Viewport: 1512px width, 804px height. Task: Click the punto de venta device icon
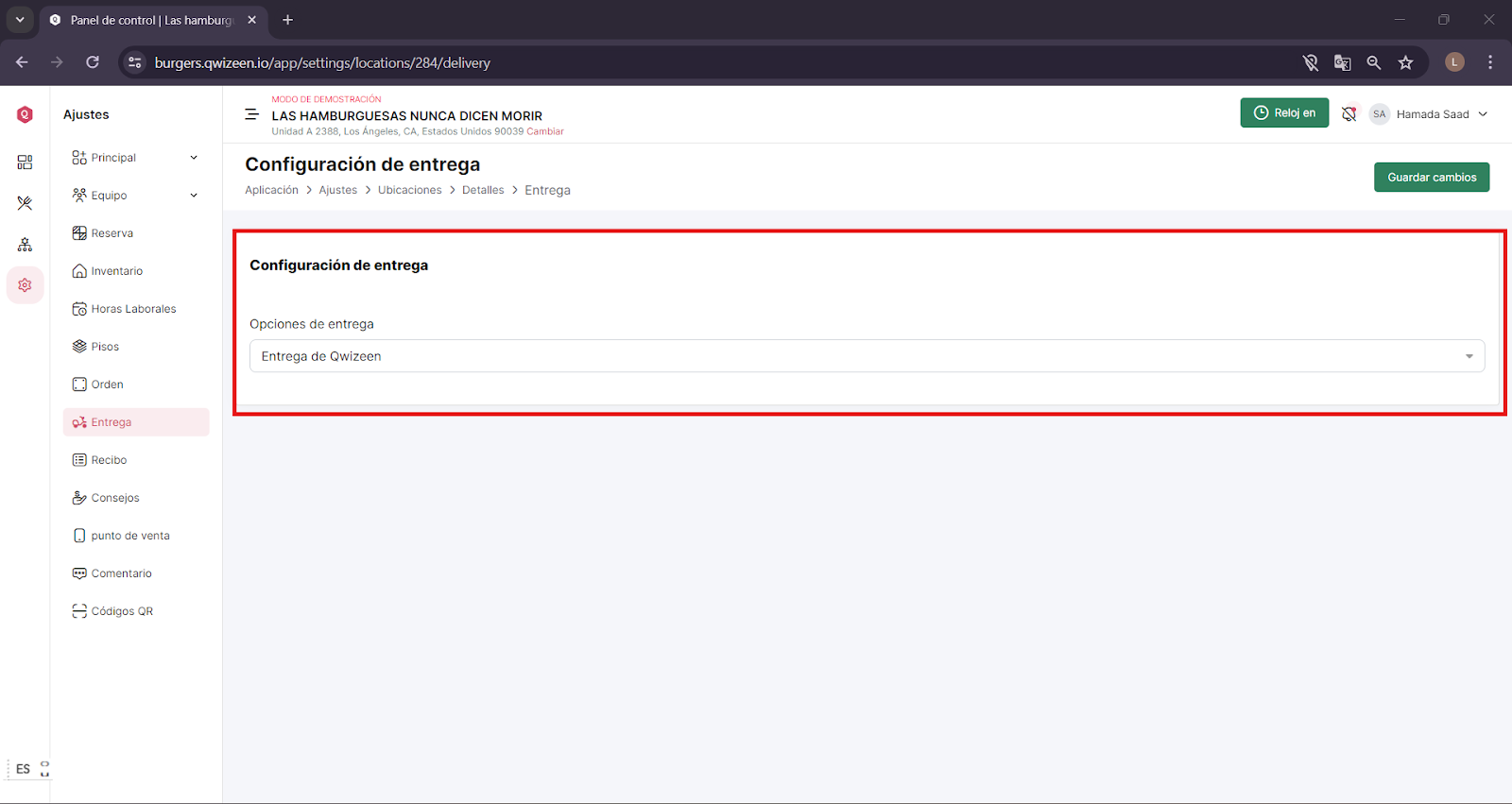tap(79, 536)
